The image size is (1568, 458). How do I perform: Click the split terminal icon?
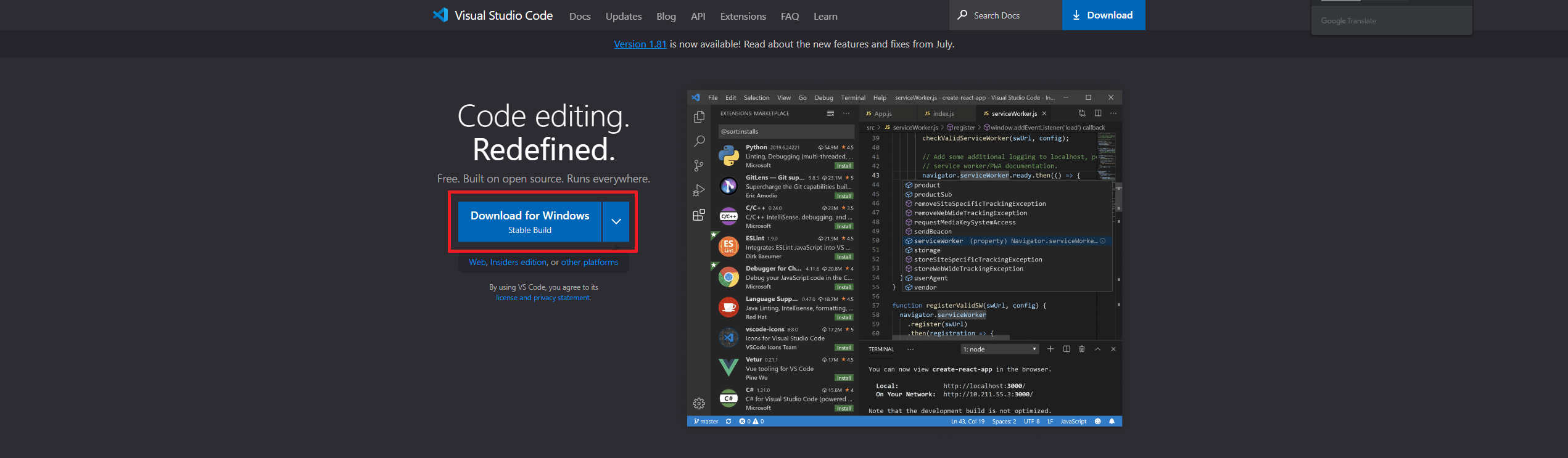pos(1067,349)
